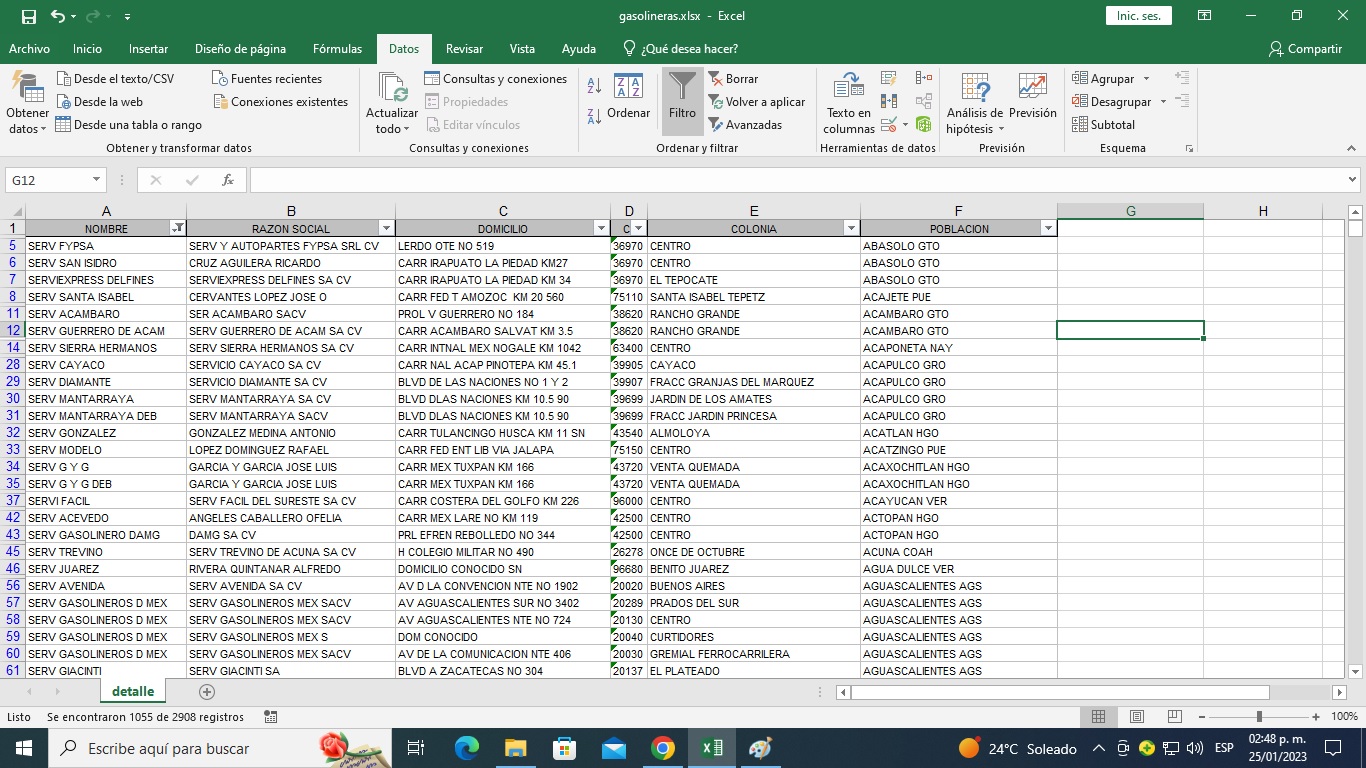This screenshot has height=768, width=1366.
Task: Add a new sheet with plus icon
Action: point(207,691)
